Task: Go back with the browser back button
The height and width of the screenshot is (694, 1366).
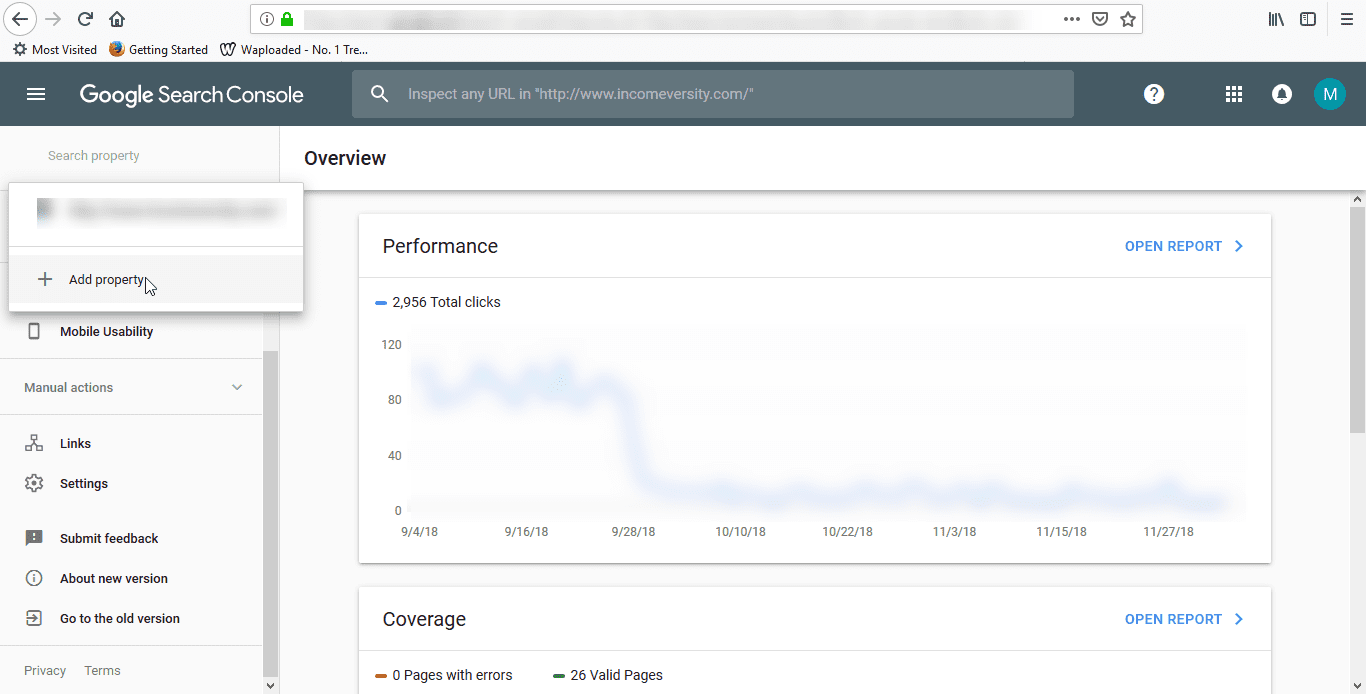Action: pyautogui.click(x=20, y=19)
